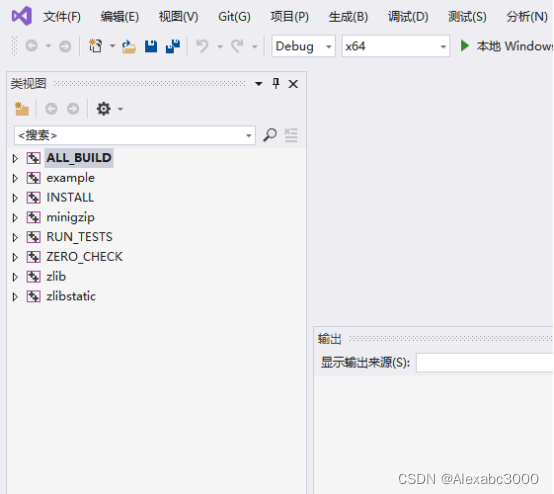Click the ZERO_CHECK project icon
The width and height of the screenshot is (554, 494).
click(34, 257)
